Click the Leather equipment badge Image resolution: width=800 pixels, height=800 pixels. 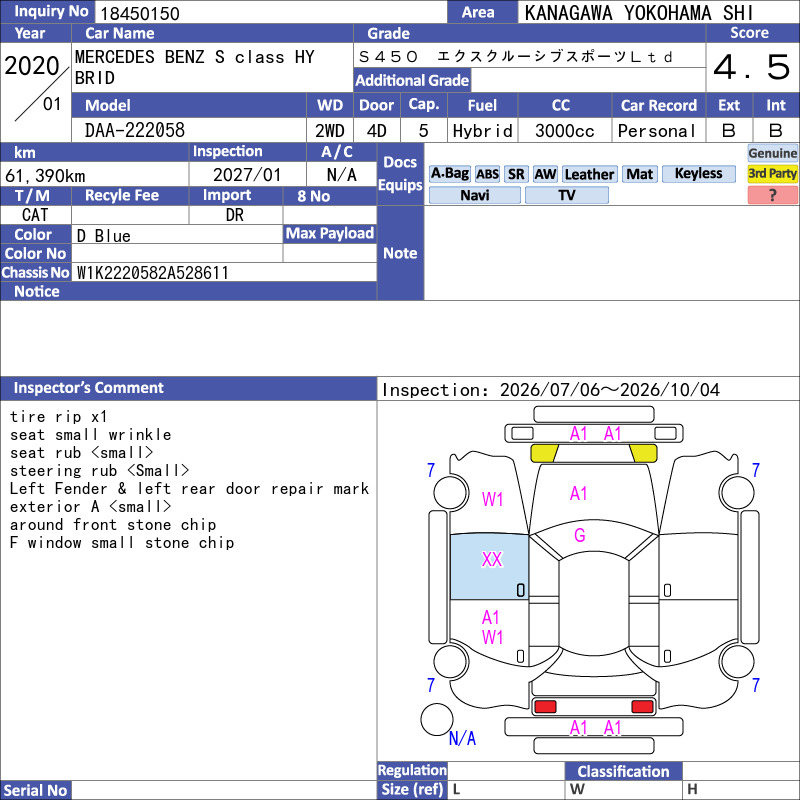(589, 174)
